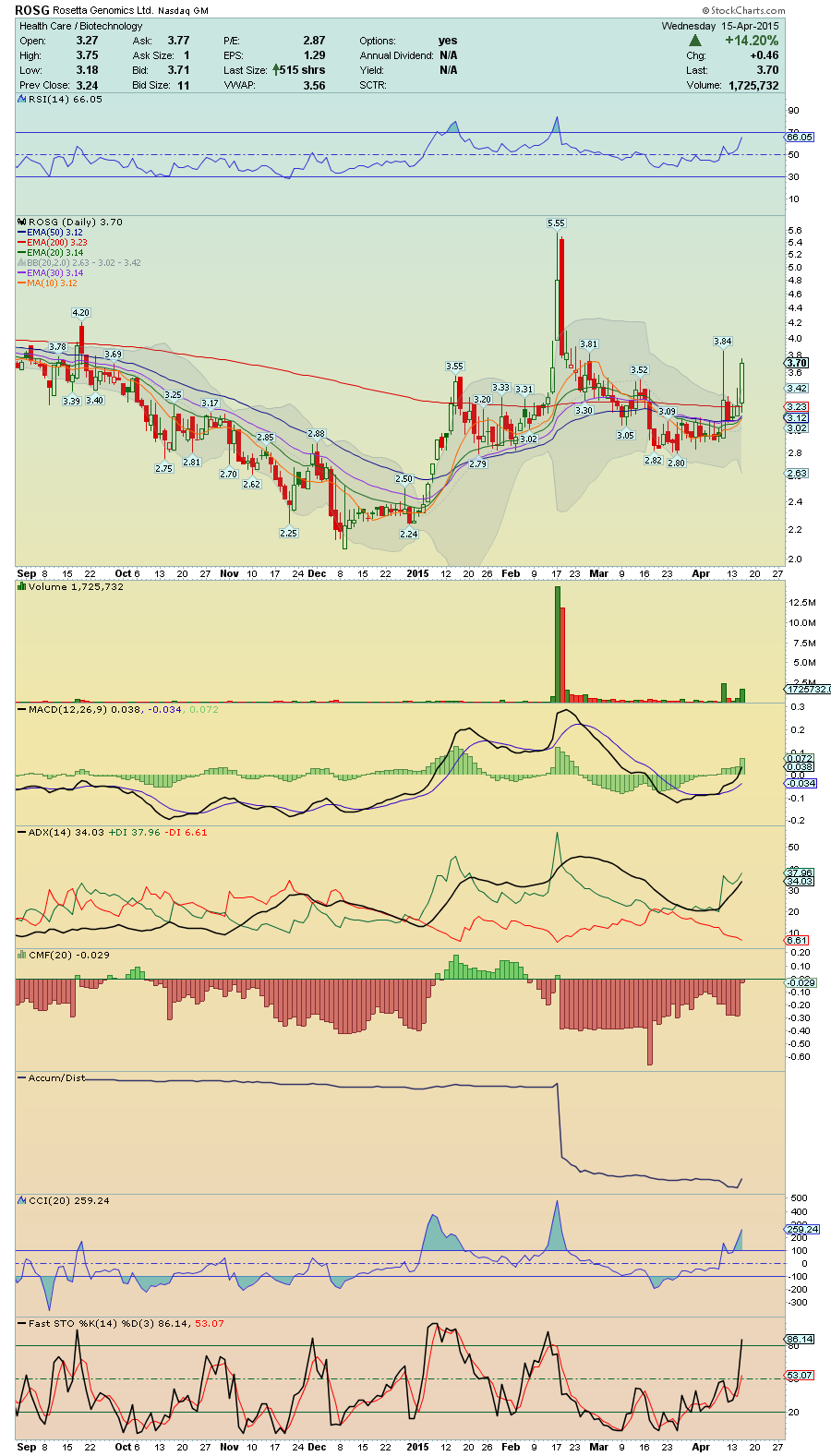Click the SCTR label
The image size is (831, 1456).
tap(373, 85)
